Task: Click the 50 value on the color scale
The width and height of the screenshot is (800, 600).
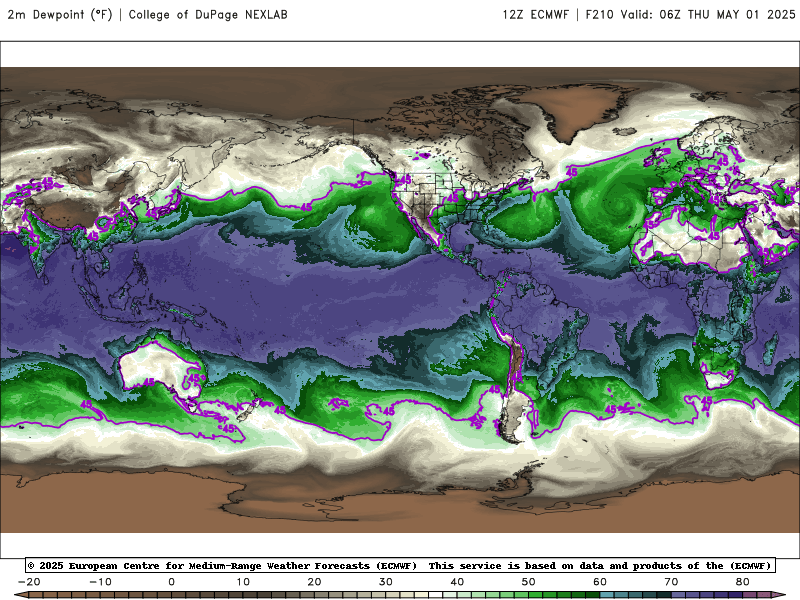Action: [x=529, y=582]
